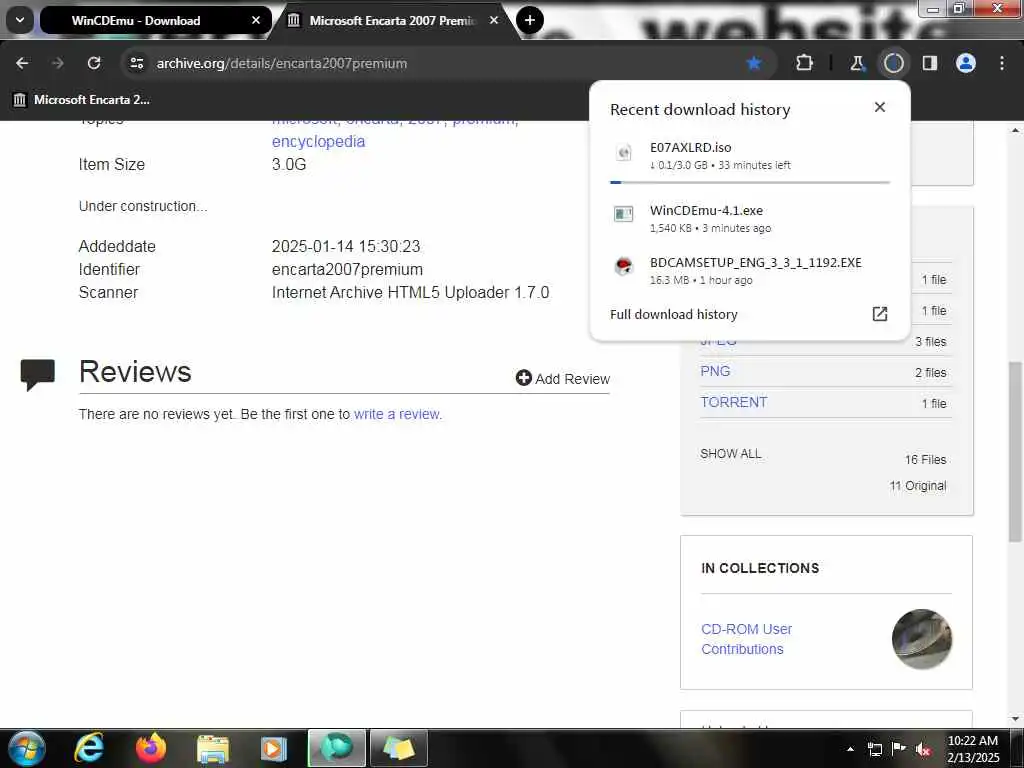Open the browser side panel

tap(930, 63)
